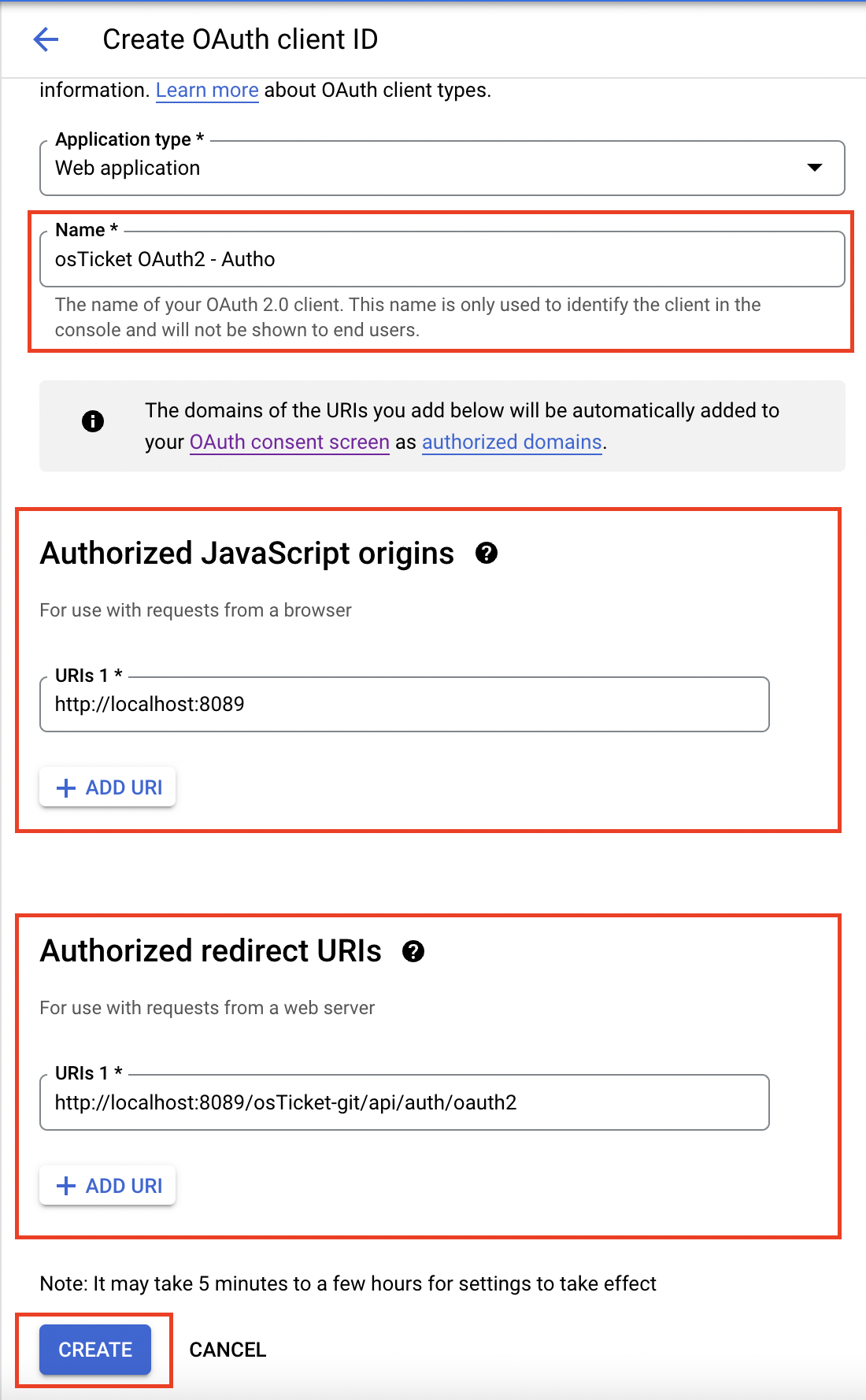Edit the OAuth client Name field
This screenshot has width=866, height=1400.
pos(441,258)
